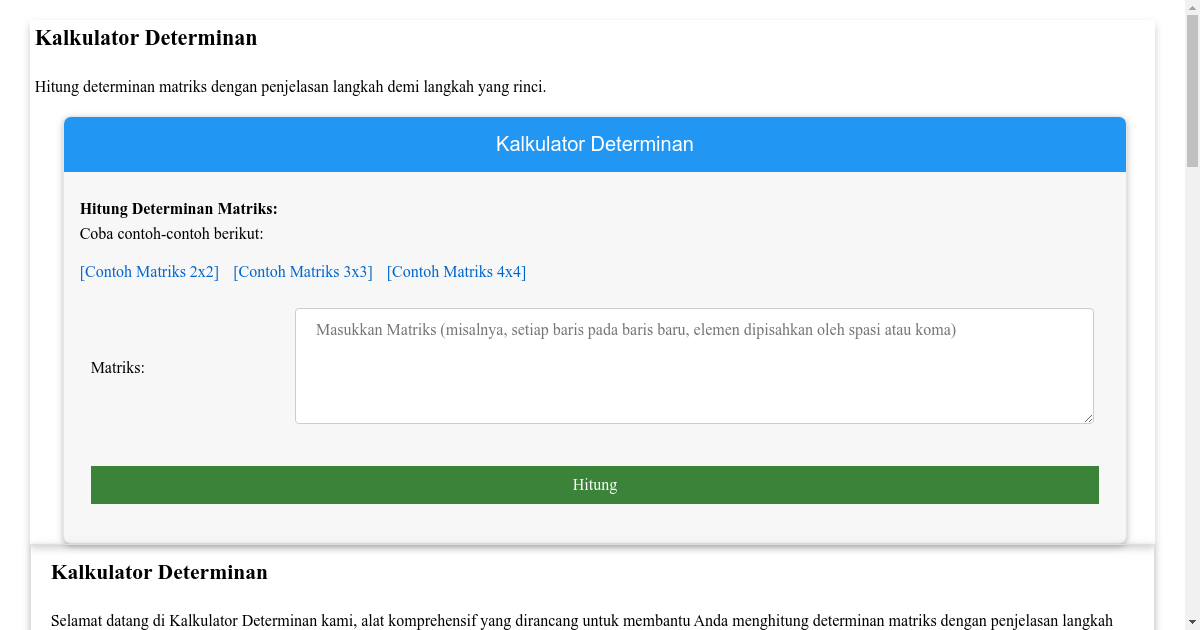The height and width of the screenshot is (630, 1200).
Task: Click the Matriks field label
Action: pyautogui.click(x=118, y=367)
